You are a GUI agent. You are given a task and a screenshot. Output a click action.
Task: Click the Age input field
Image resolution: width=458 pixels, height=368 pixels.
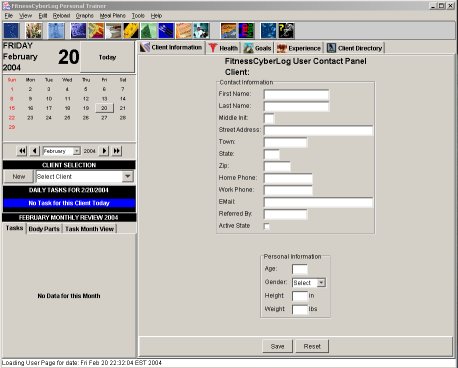pyautogui.click(x=300, y=269)
